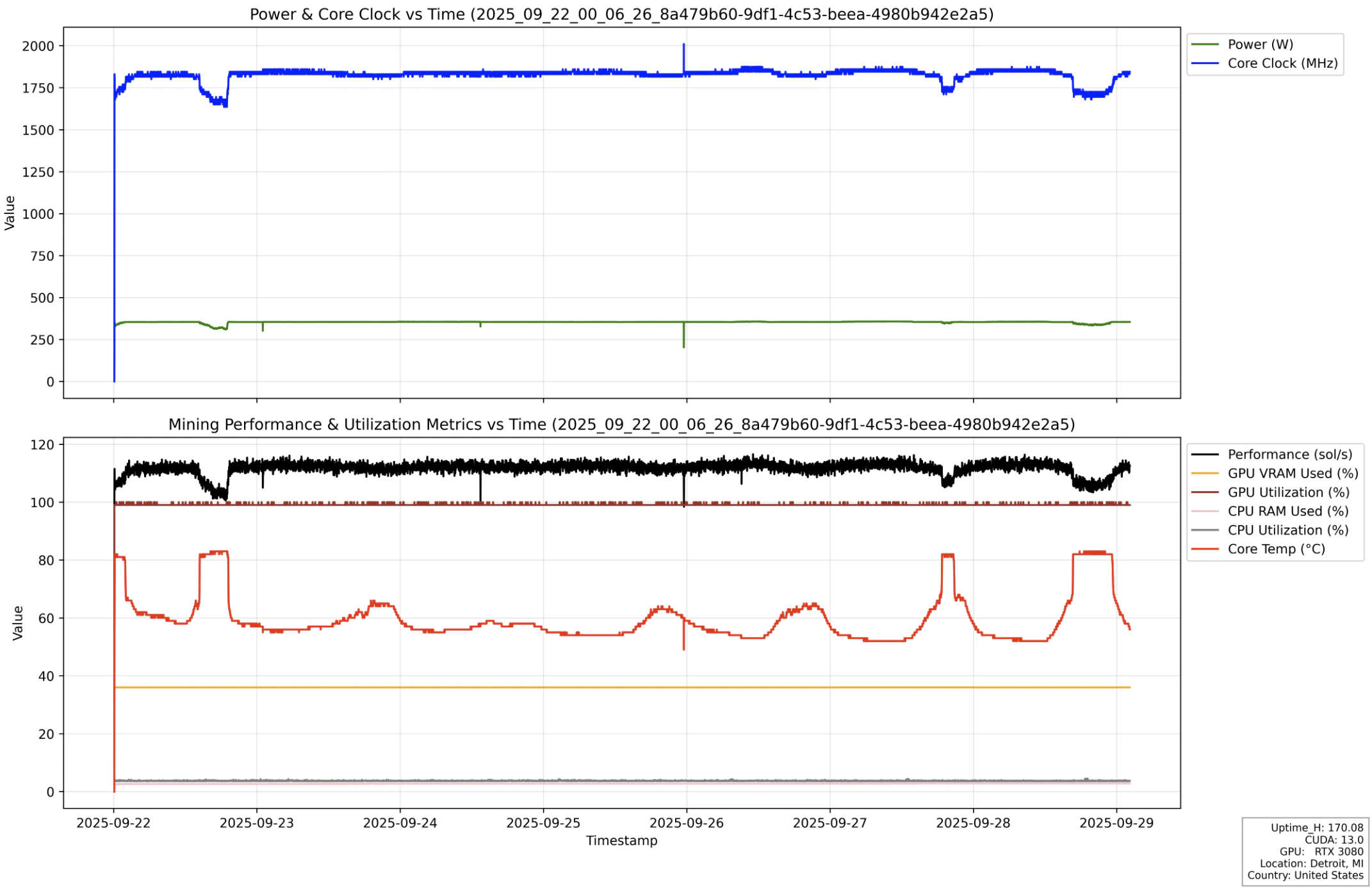Click GPU VRAM Used (%) legend entry
This screenshot has width=1372, height=890.
click(x=1292, y=474)
